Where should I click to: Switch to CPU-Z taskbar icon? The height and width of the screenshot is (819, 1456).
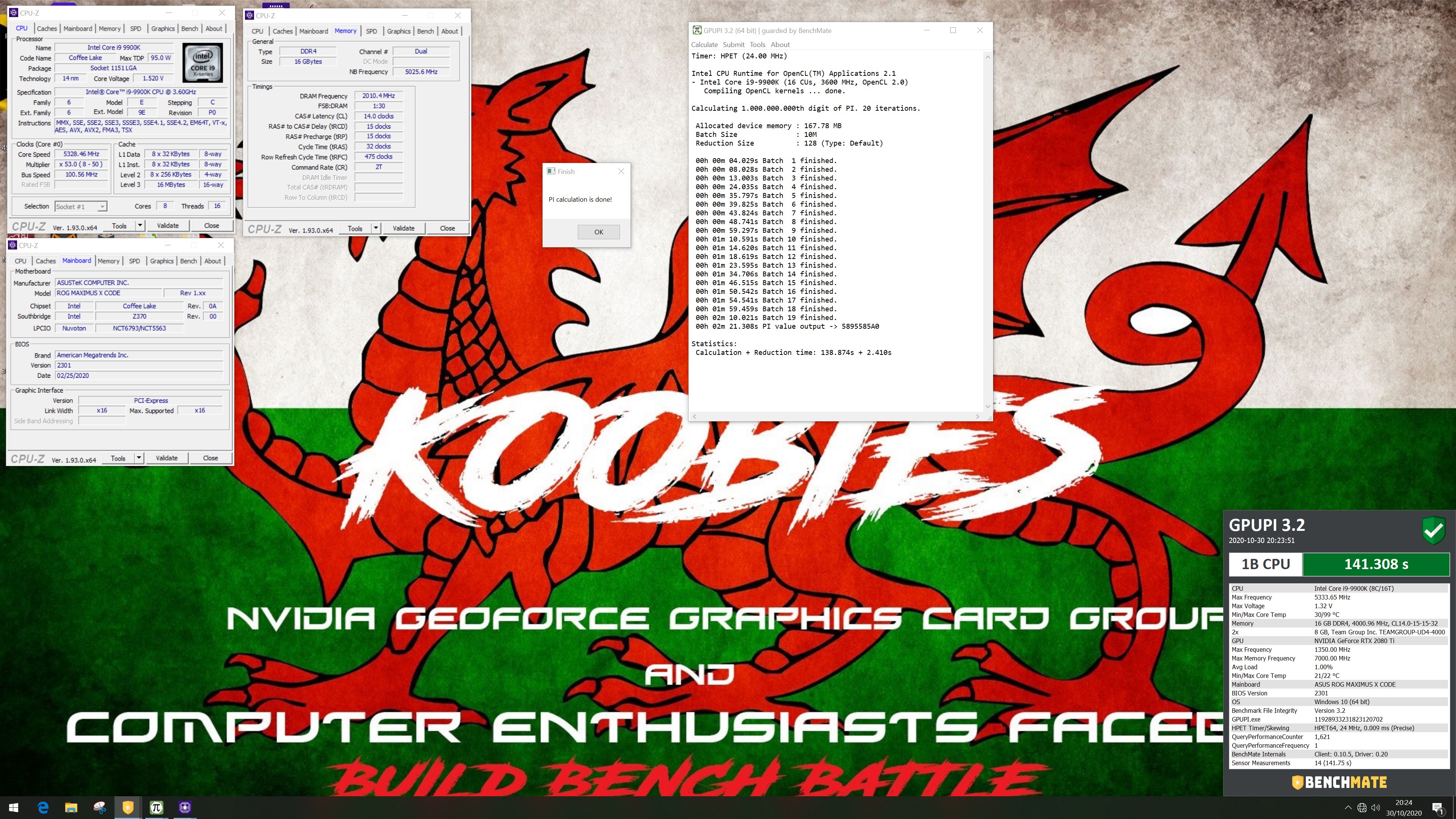pos(185,808)
